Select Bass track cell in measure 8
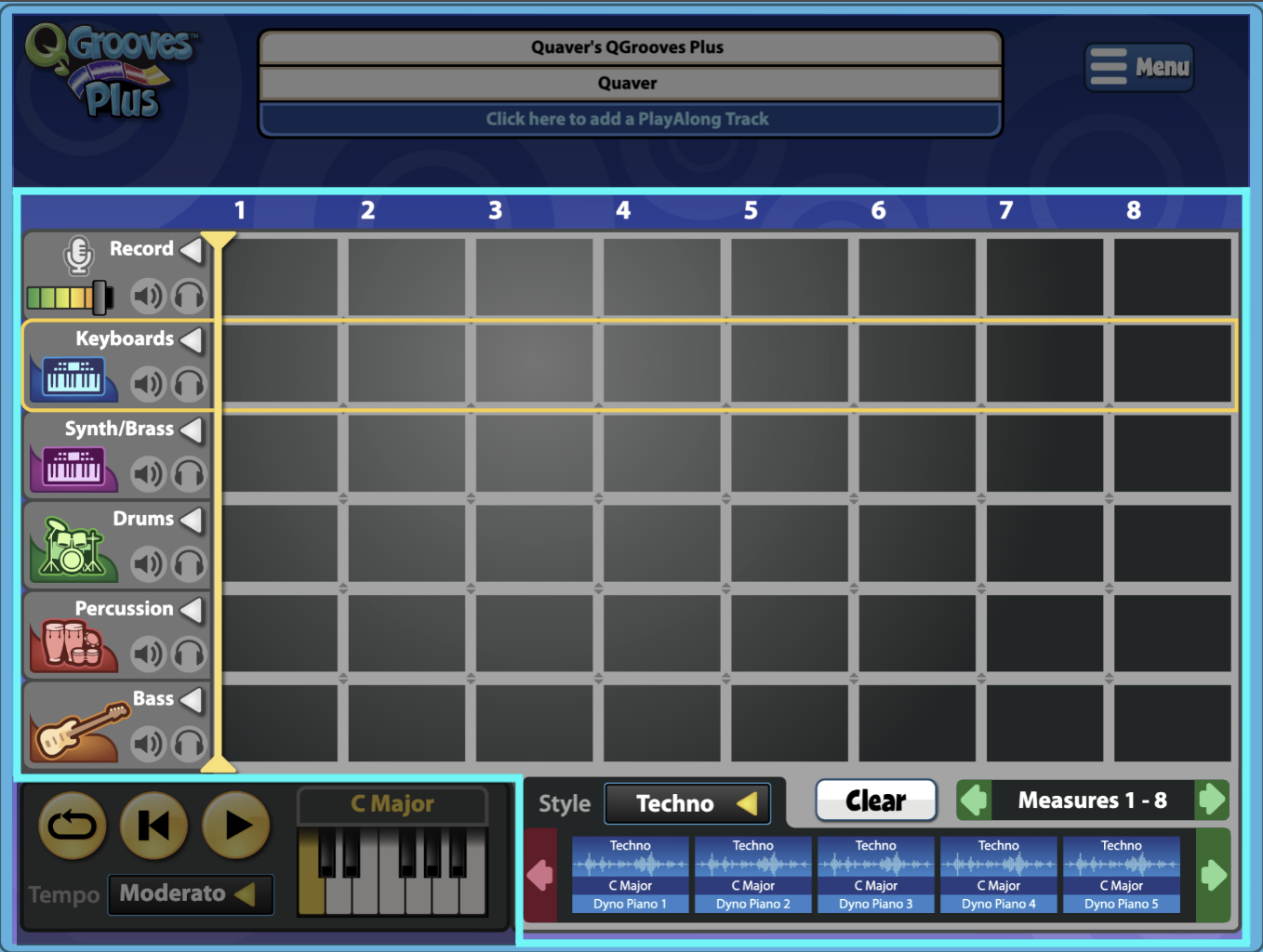This screenshot has width=1263, height=952. point(1173,723)
